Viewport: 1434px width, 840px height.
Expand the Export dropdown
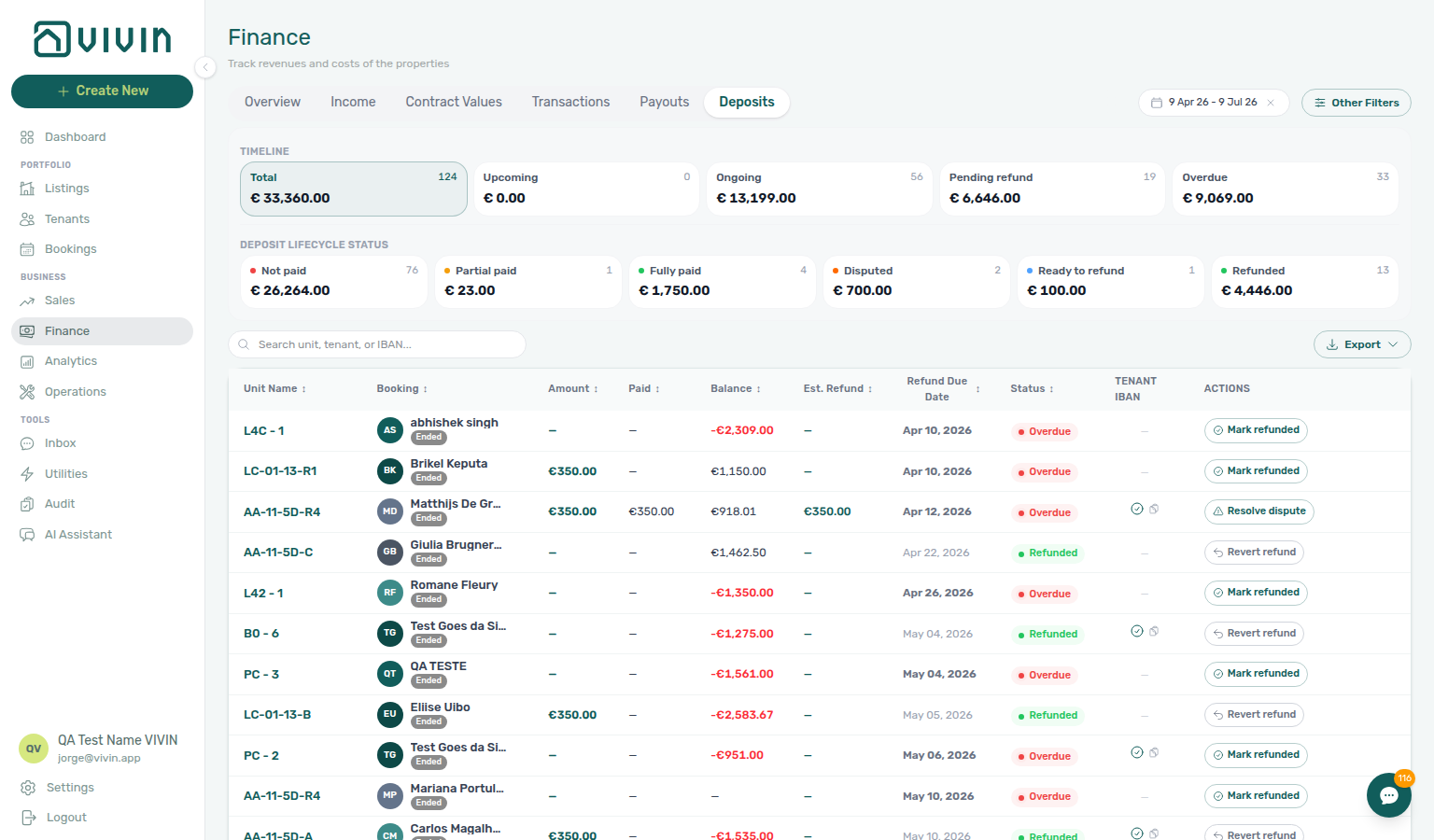point(1362,344)
